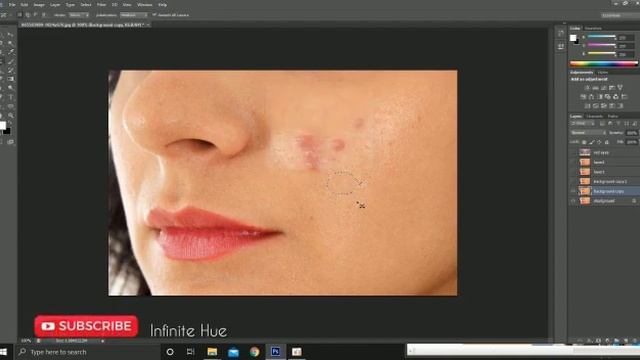Screen dimensions: 640x360
Task: Toggle Lock transparent pixels
Action: pyautogui.click(x=584, y=142)
